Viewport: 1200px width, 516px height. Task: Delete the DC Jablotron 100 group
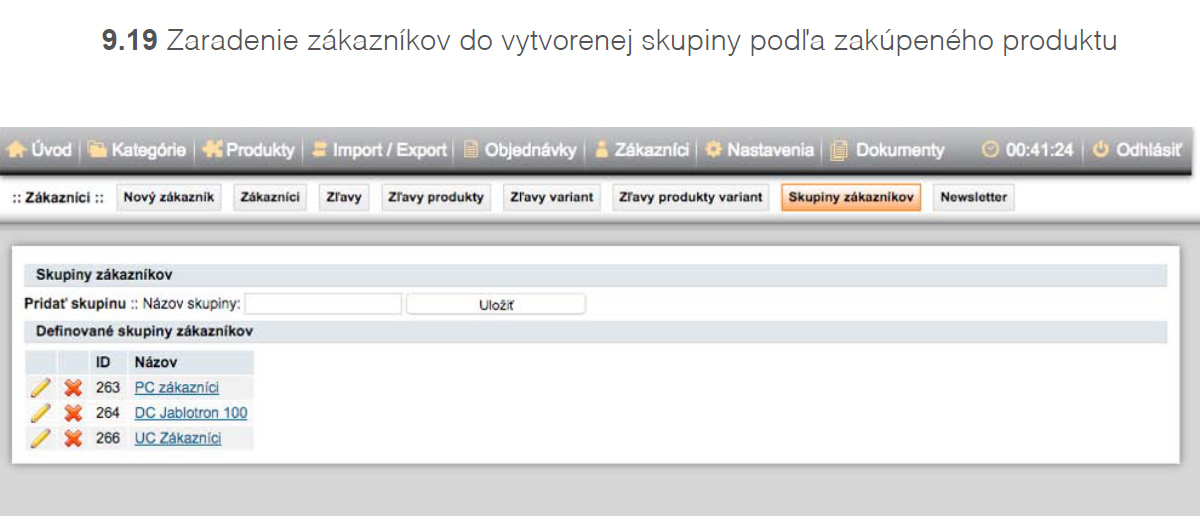(x=73, y=413)
